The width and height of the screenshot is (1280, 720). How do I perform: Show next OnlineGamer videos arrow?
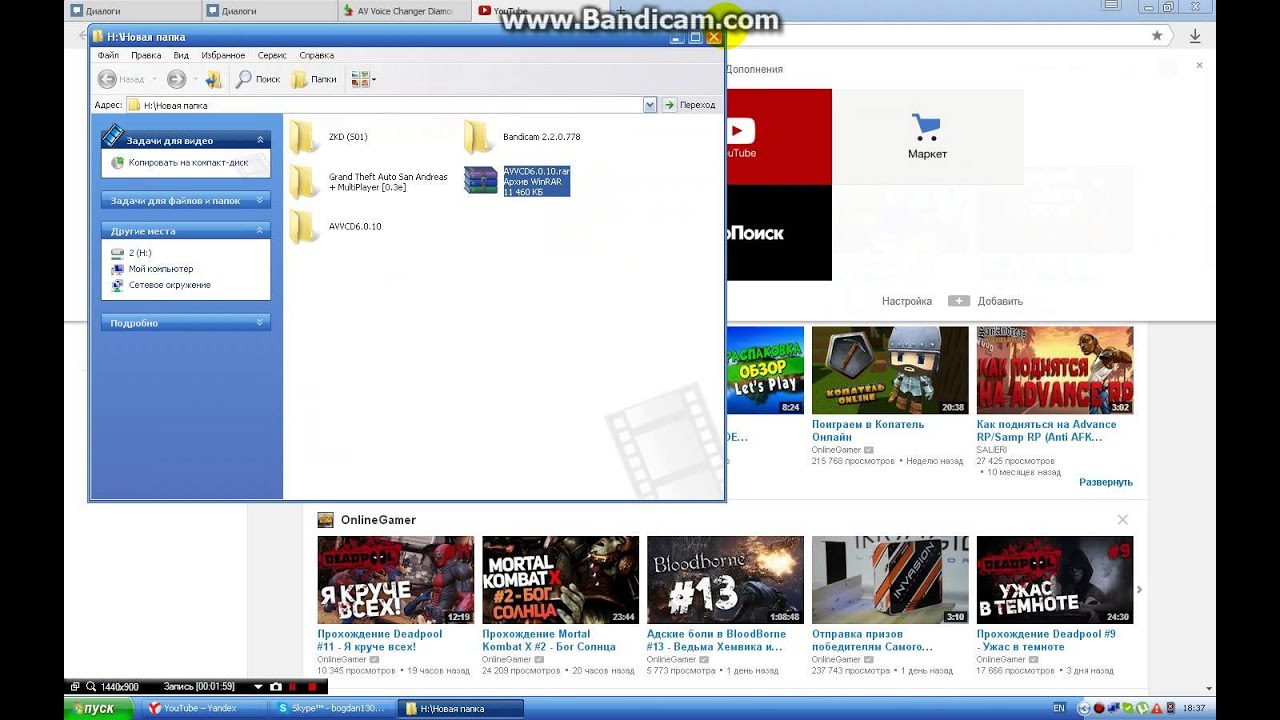[1139, 590]
